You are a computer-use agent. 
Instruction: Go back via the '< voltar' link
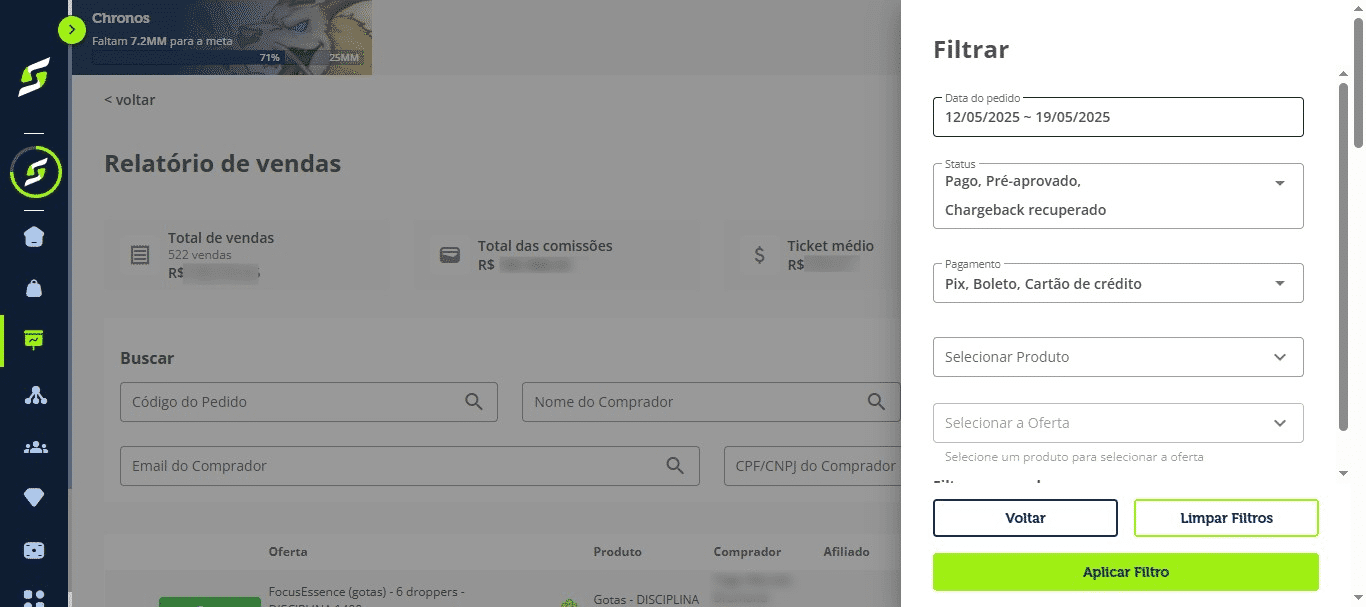[x=130, y=100]
